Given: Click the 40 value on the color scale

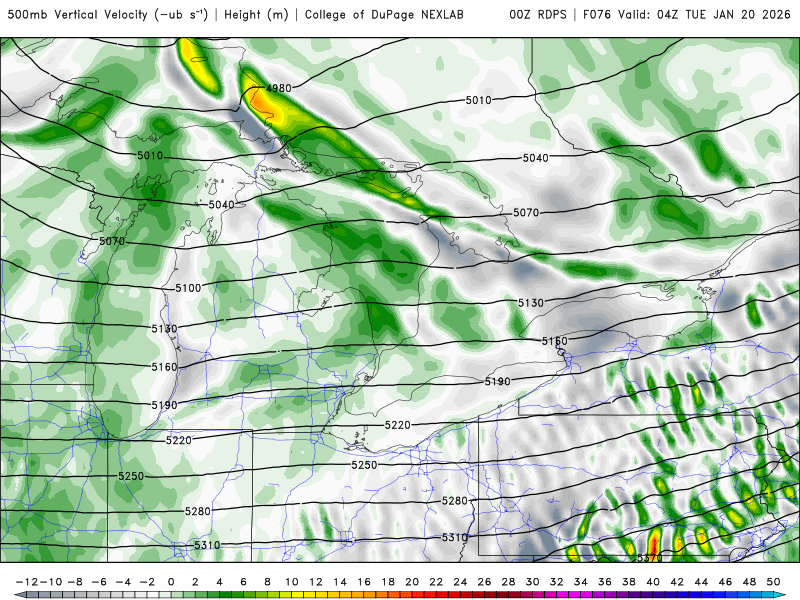Looking at the screenshot, I should click(653, 582).
